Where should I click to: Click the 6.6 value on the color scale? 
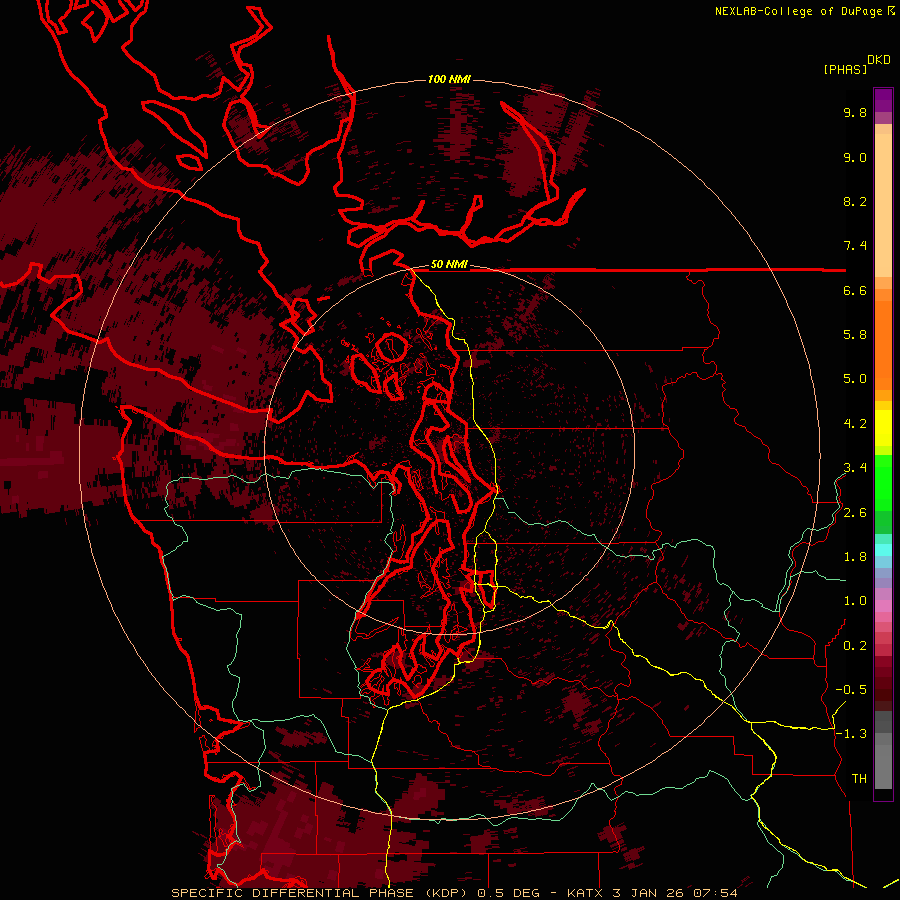[x=855, y=290]
